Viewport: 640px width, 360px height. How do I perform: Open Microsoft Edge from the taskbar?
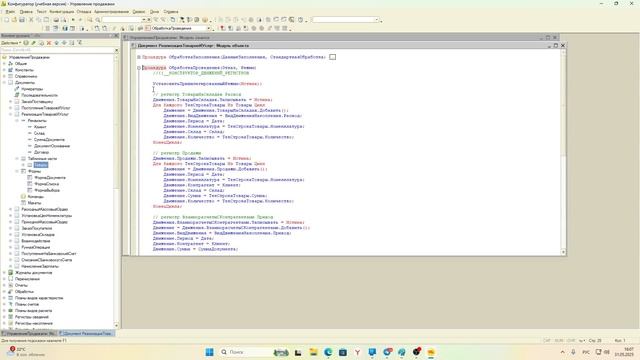[x=328, y=352]
